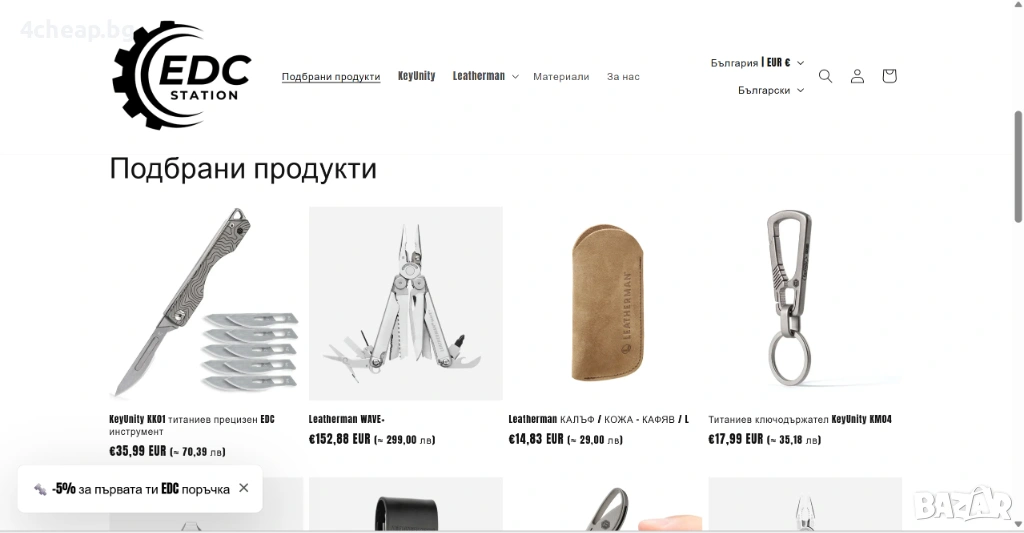Open the KeyUnity menu item
1024x533 pixels.
(417, 76)
